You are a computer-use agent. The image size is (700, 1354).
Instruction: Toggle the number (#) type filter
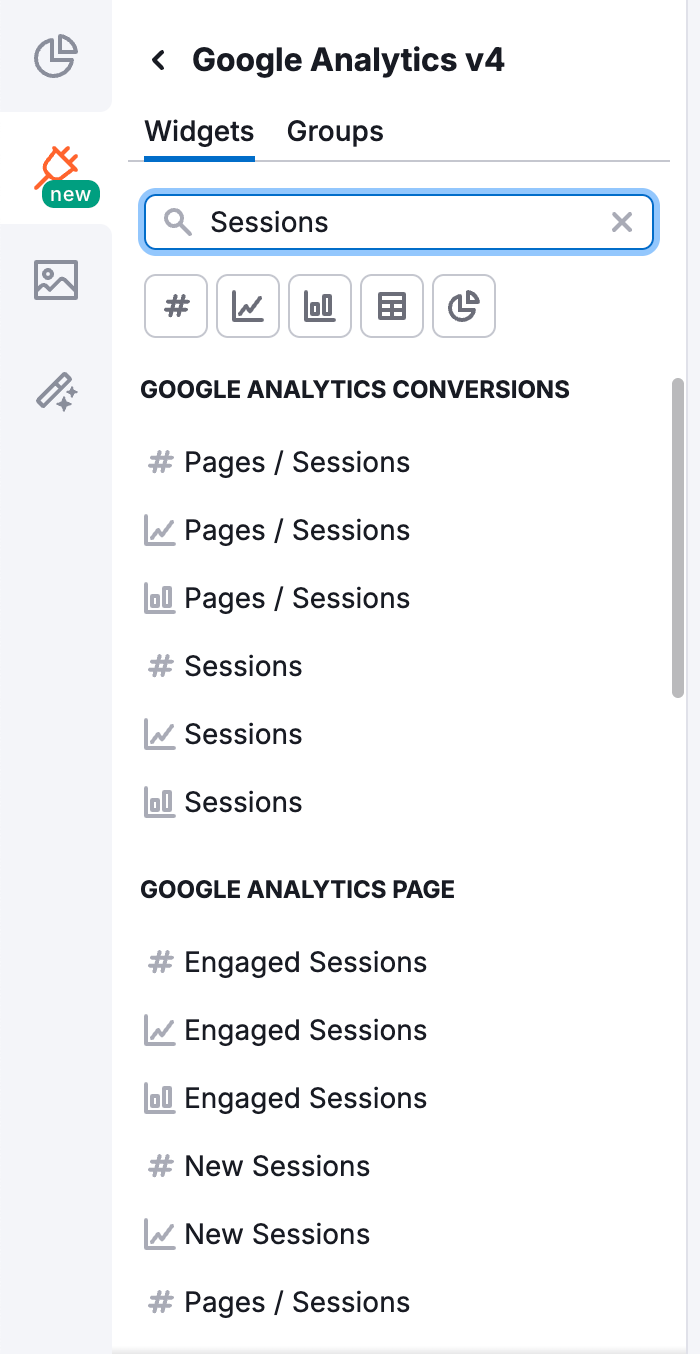pyautogui.click(x=176, y=306)
